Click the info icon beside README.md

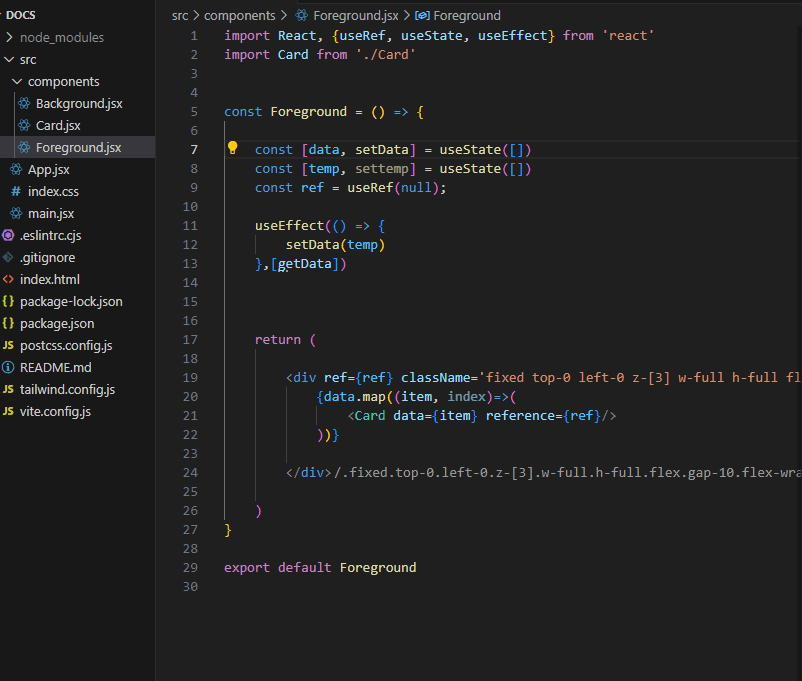tap(9, 368)
